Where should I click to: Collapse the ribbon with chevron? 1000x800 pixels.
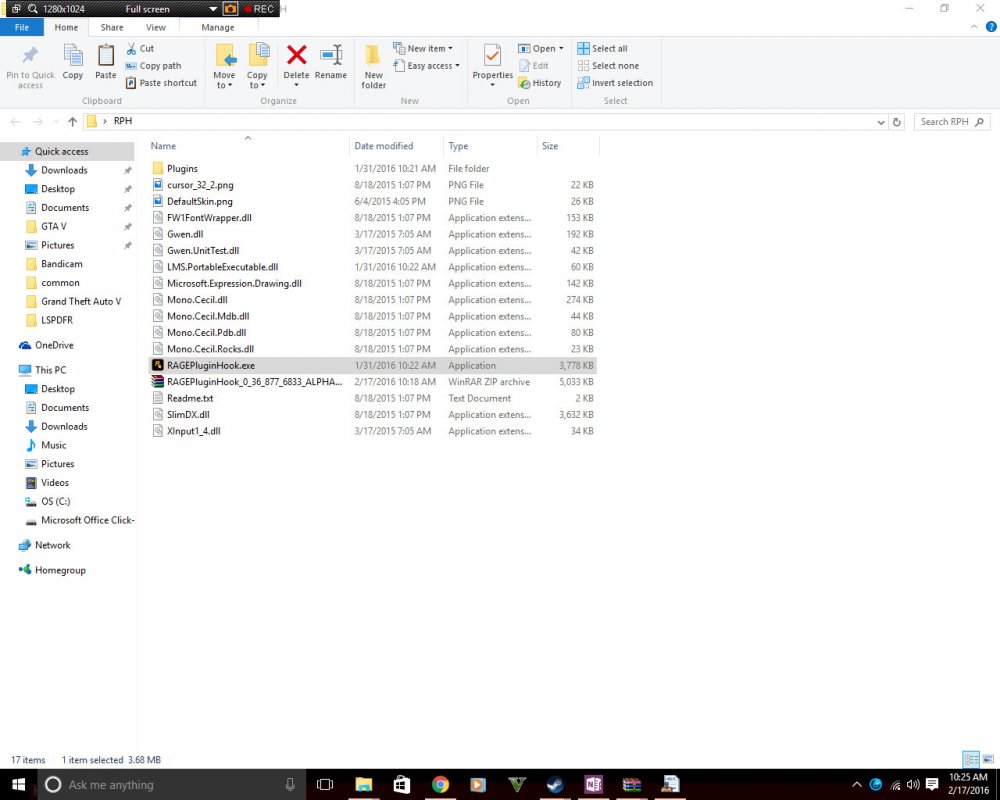[974, 27]
